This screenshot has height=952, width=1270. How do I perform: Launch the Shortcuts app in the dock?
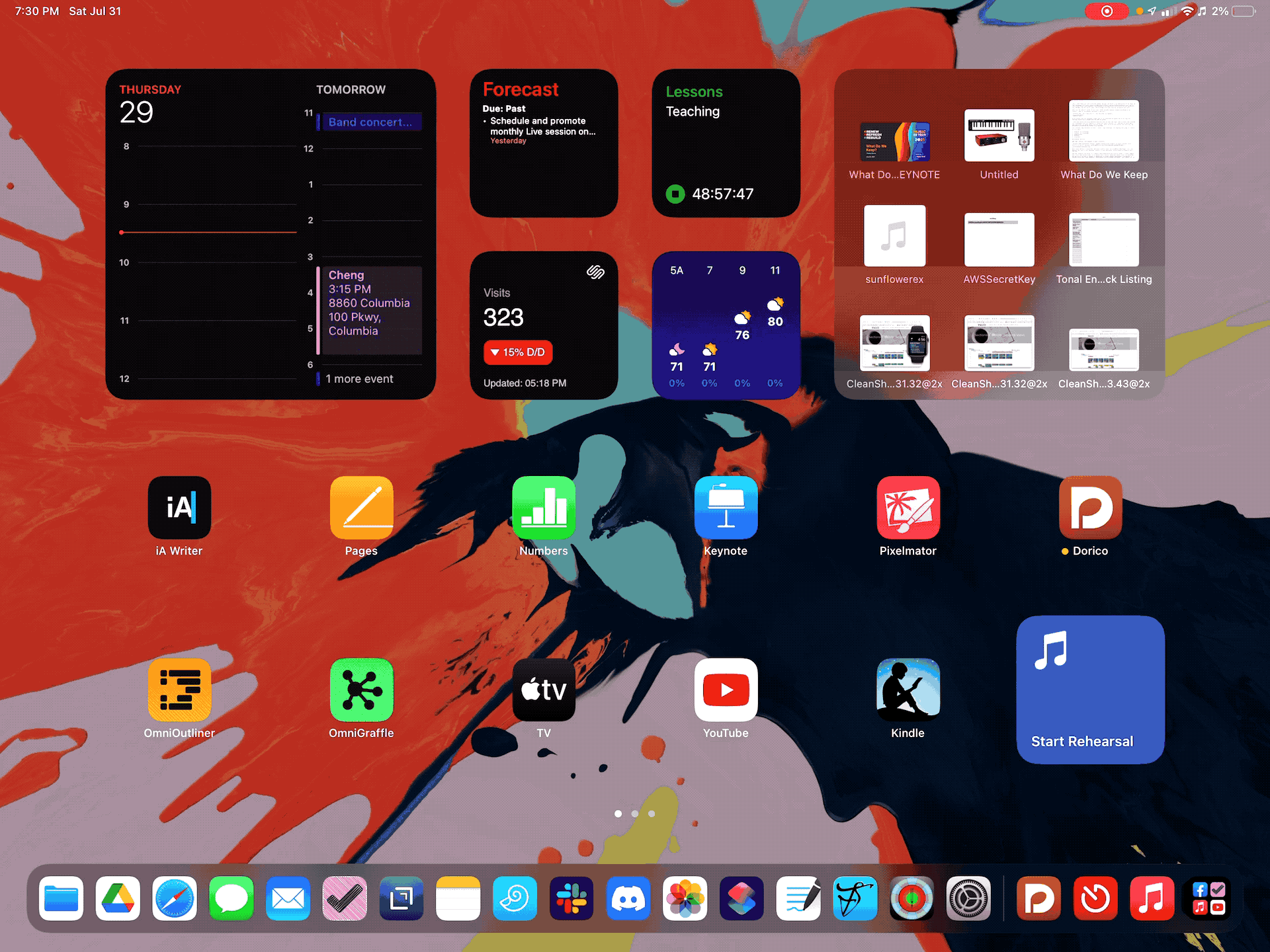pos(742,898)
